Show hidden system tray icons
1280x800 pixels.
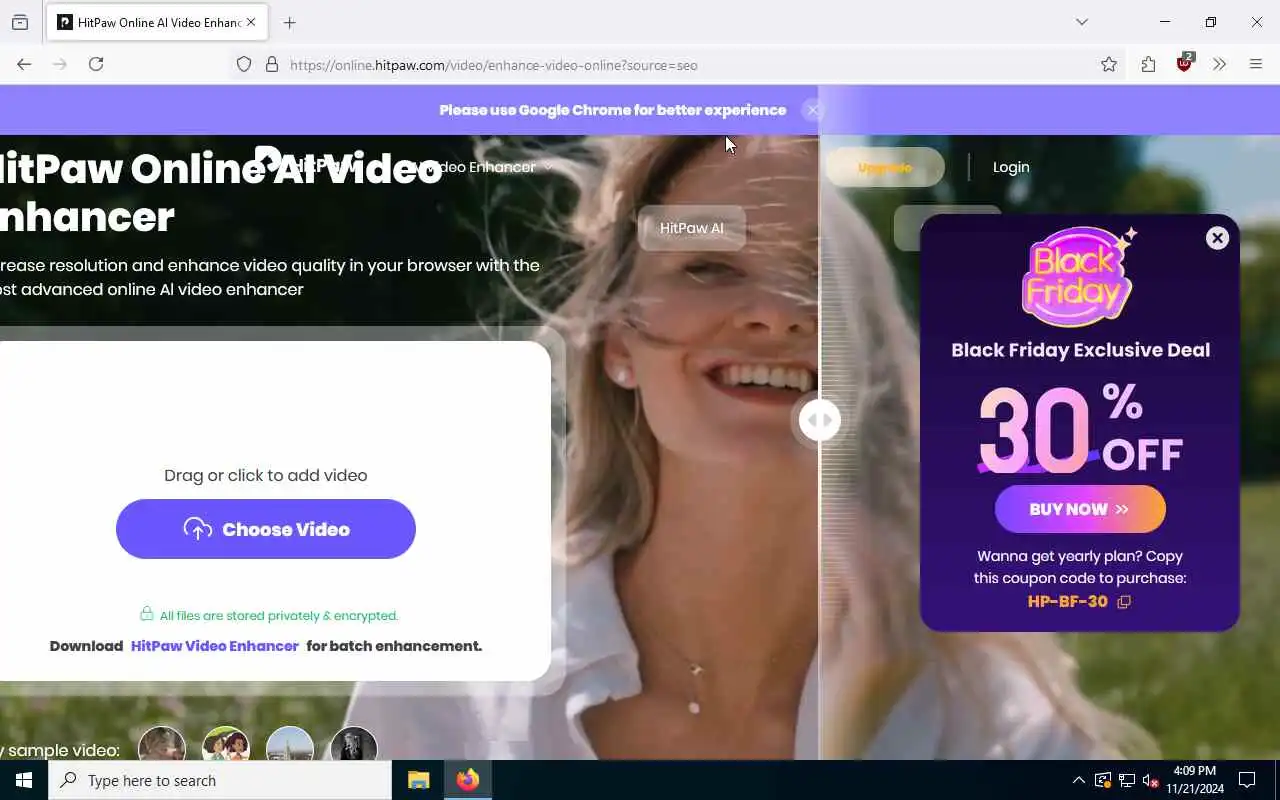(1078, 780)
